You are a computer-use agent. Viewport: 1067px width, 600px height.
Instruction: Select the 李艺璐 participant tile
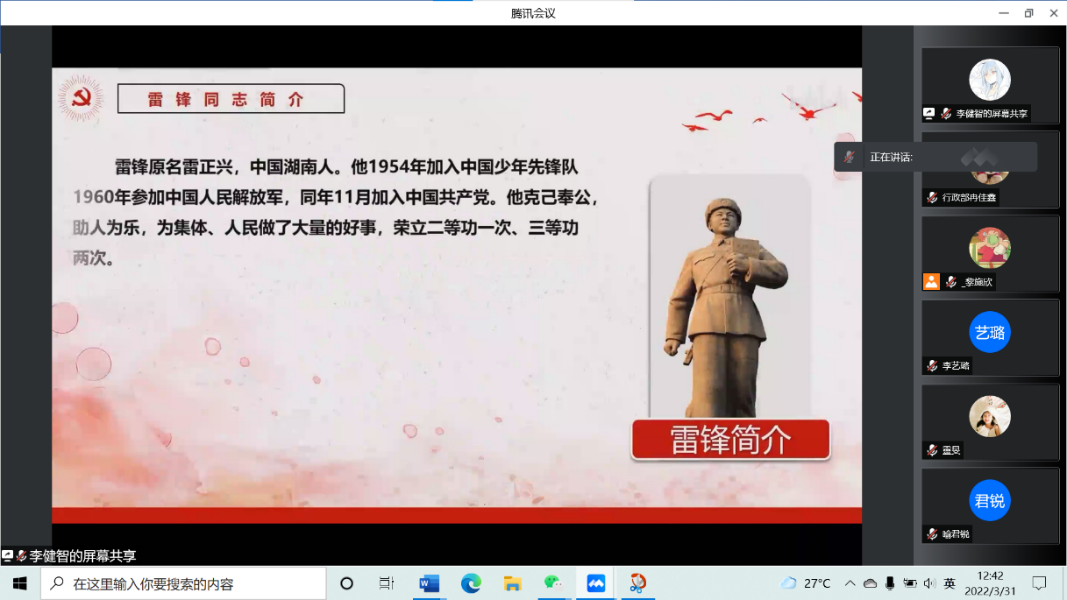click(x=989, y=337)
